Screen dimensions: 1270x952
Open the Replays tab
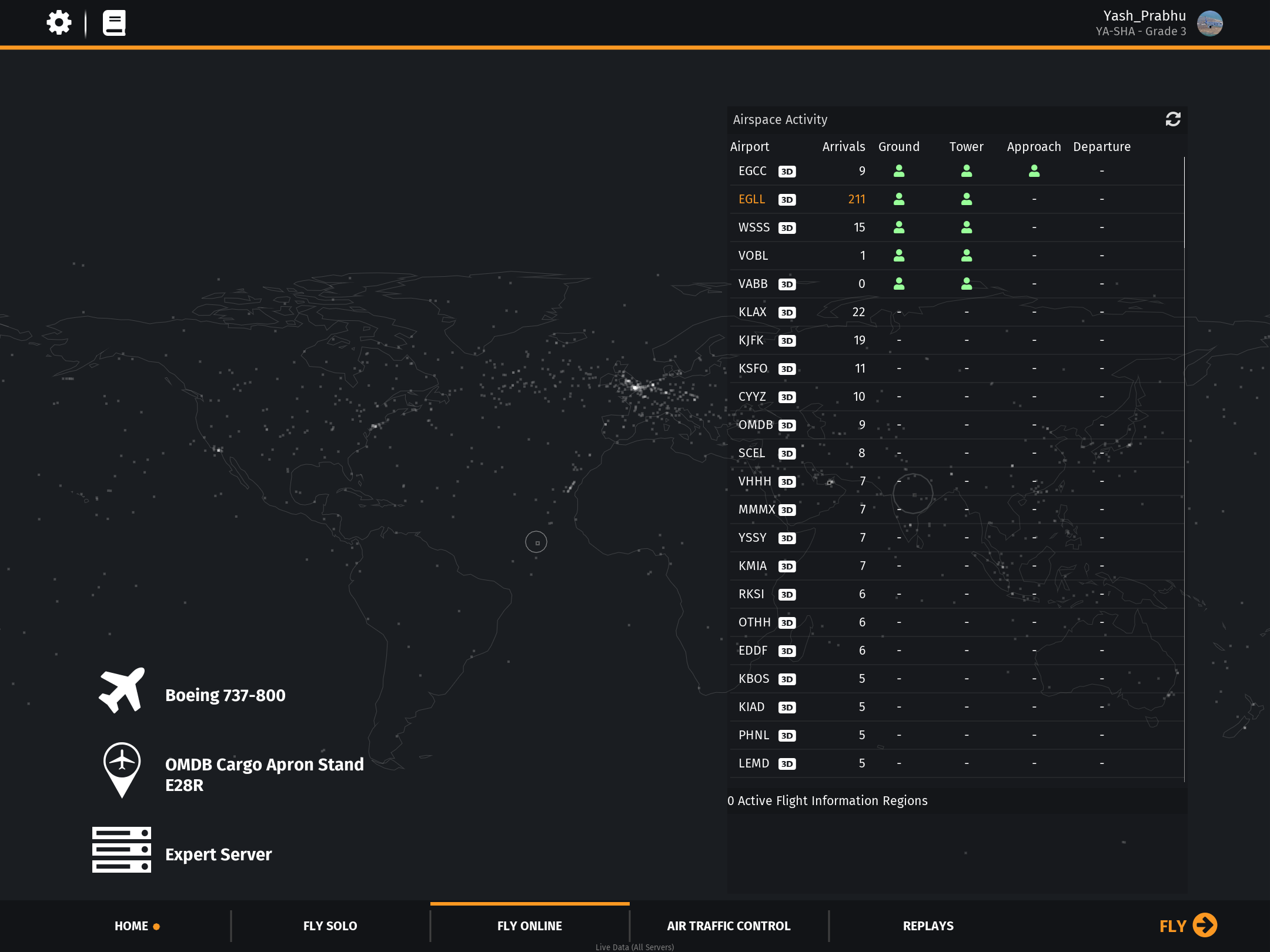point(928,926)
